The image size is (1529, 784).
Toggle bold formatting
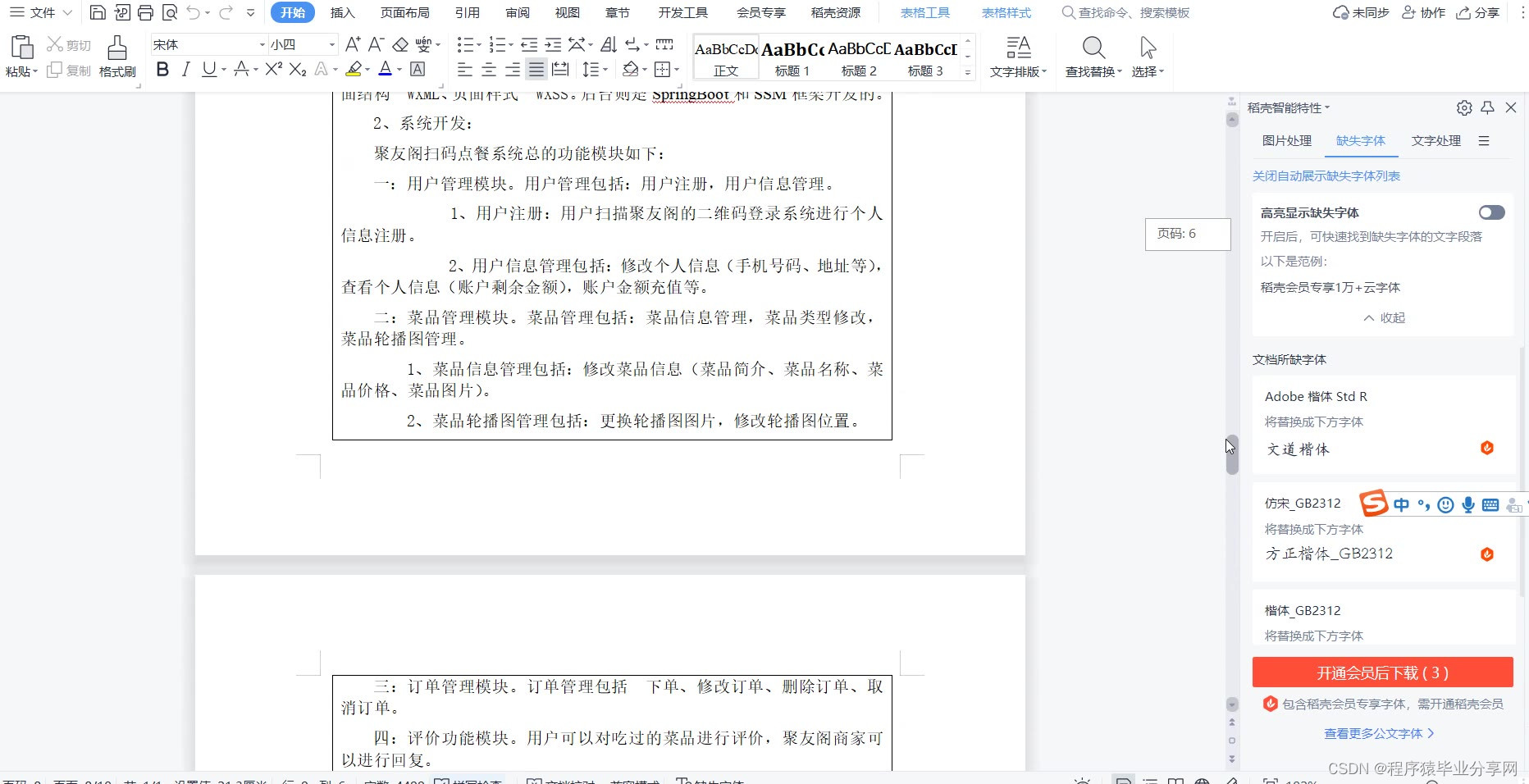point(162,70)
